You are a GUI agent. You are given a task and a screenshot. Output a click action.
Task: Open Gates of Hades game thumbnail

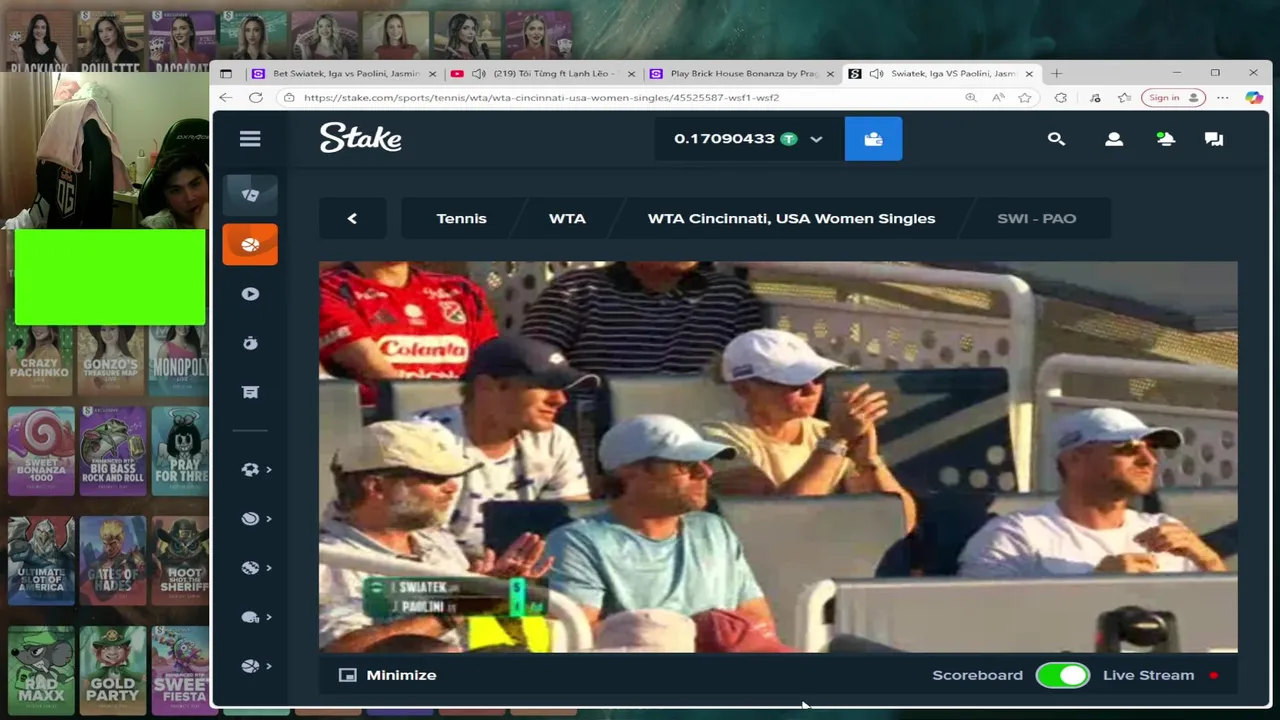112,558
